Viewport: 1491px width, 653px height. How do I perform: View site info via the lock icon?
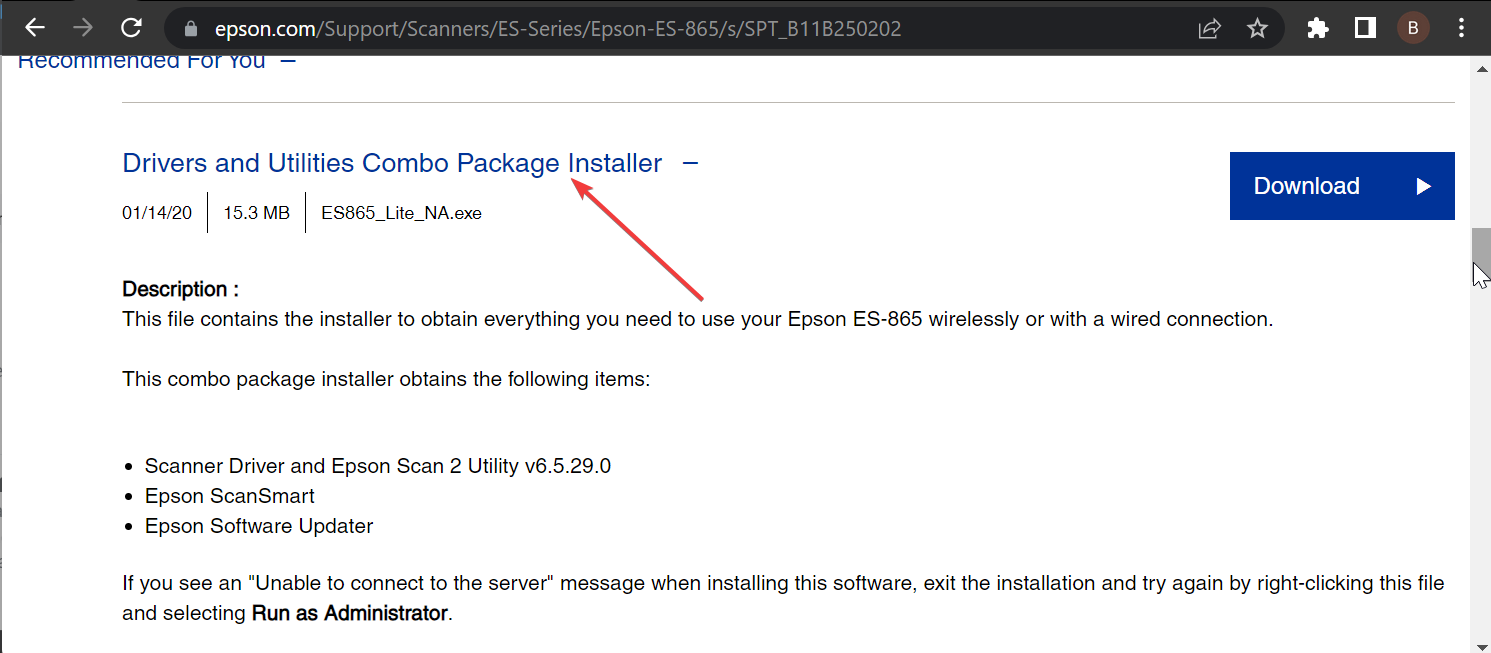(x=192, y=29)
